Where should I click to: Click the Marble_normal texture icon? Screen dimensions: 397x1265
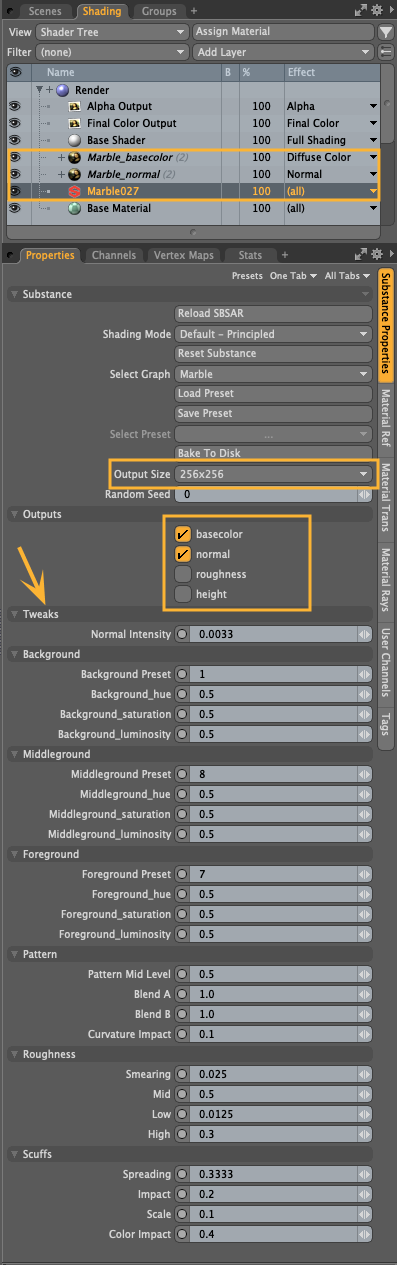point(74,174)
